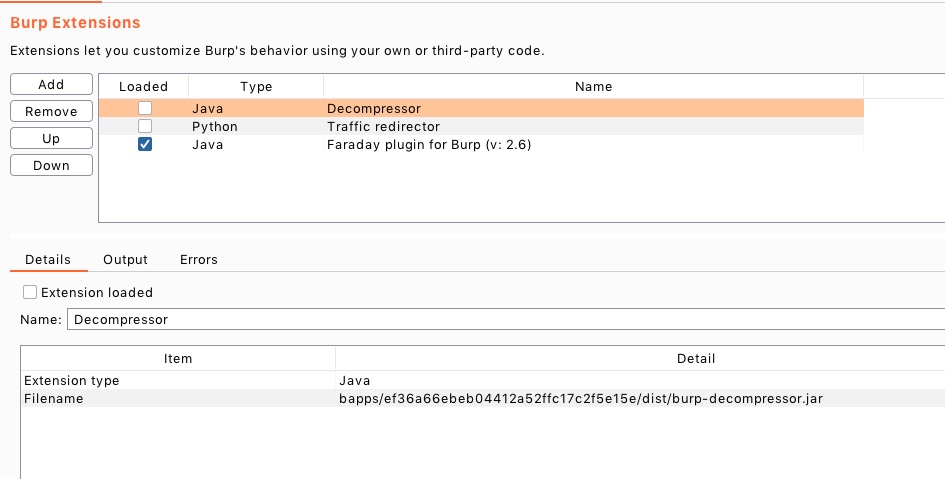Select the Decompressor extension row

coord(481,108)
